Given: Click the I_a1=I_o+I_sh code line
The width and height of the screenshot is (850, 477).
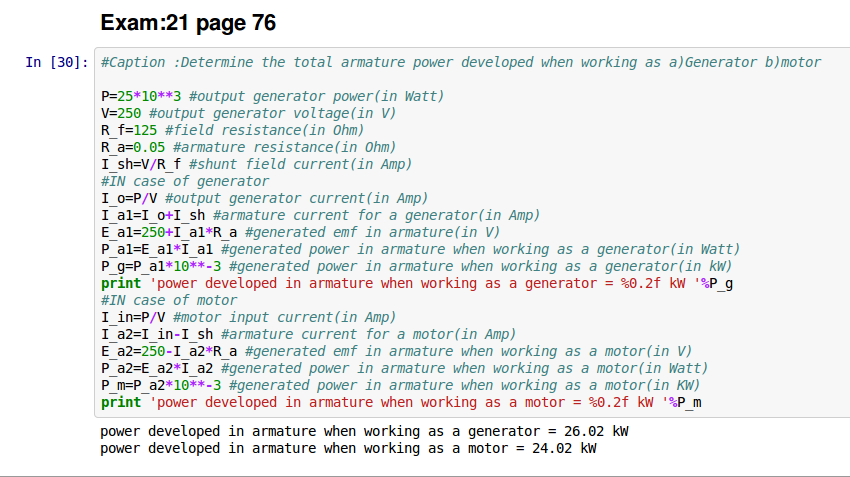Looking at the screenshot, I should pos(320,215).
